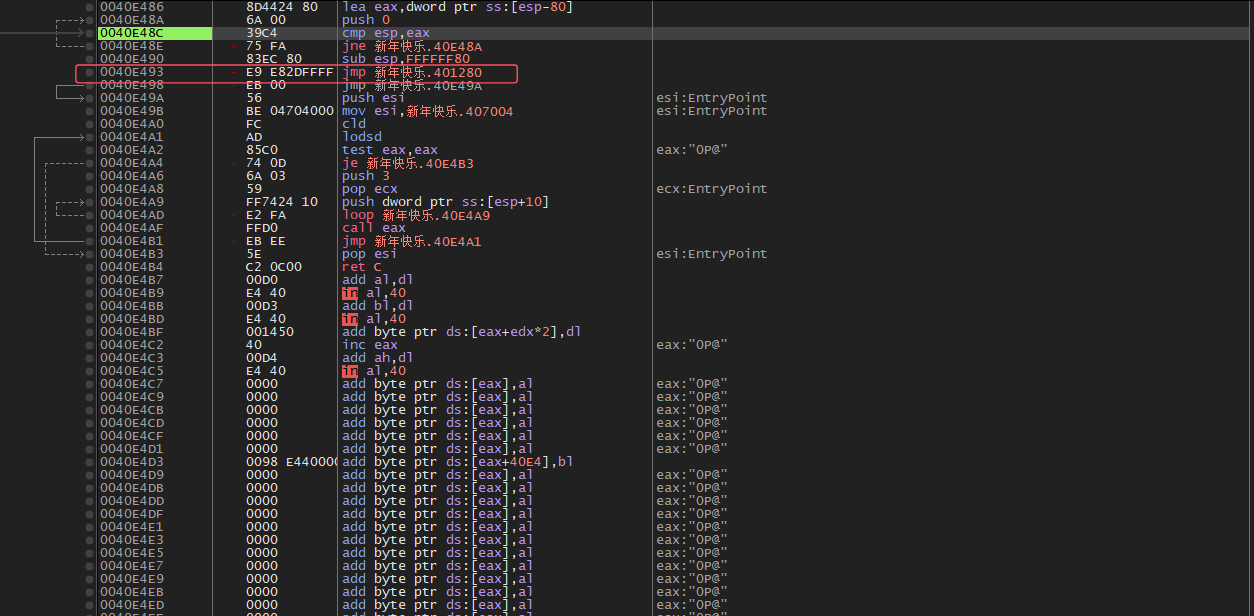
Task: Toggle breakpoint dot at address 0040E4AF
Action: 91,228
